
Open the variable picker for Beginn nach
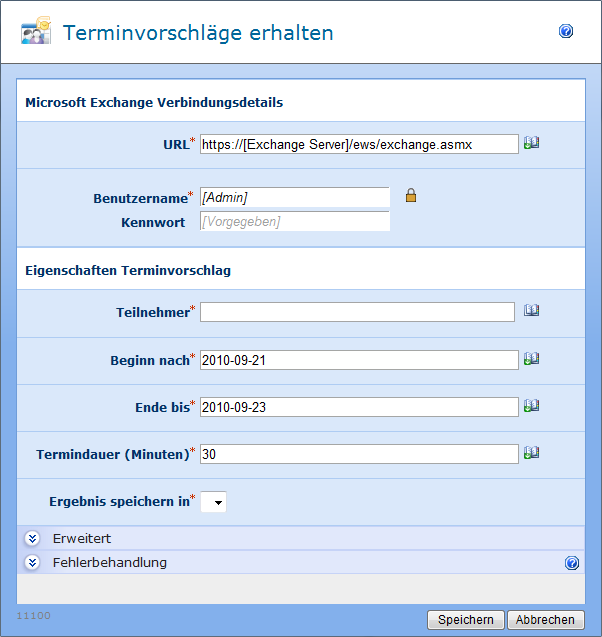click(531, 359)
